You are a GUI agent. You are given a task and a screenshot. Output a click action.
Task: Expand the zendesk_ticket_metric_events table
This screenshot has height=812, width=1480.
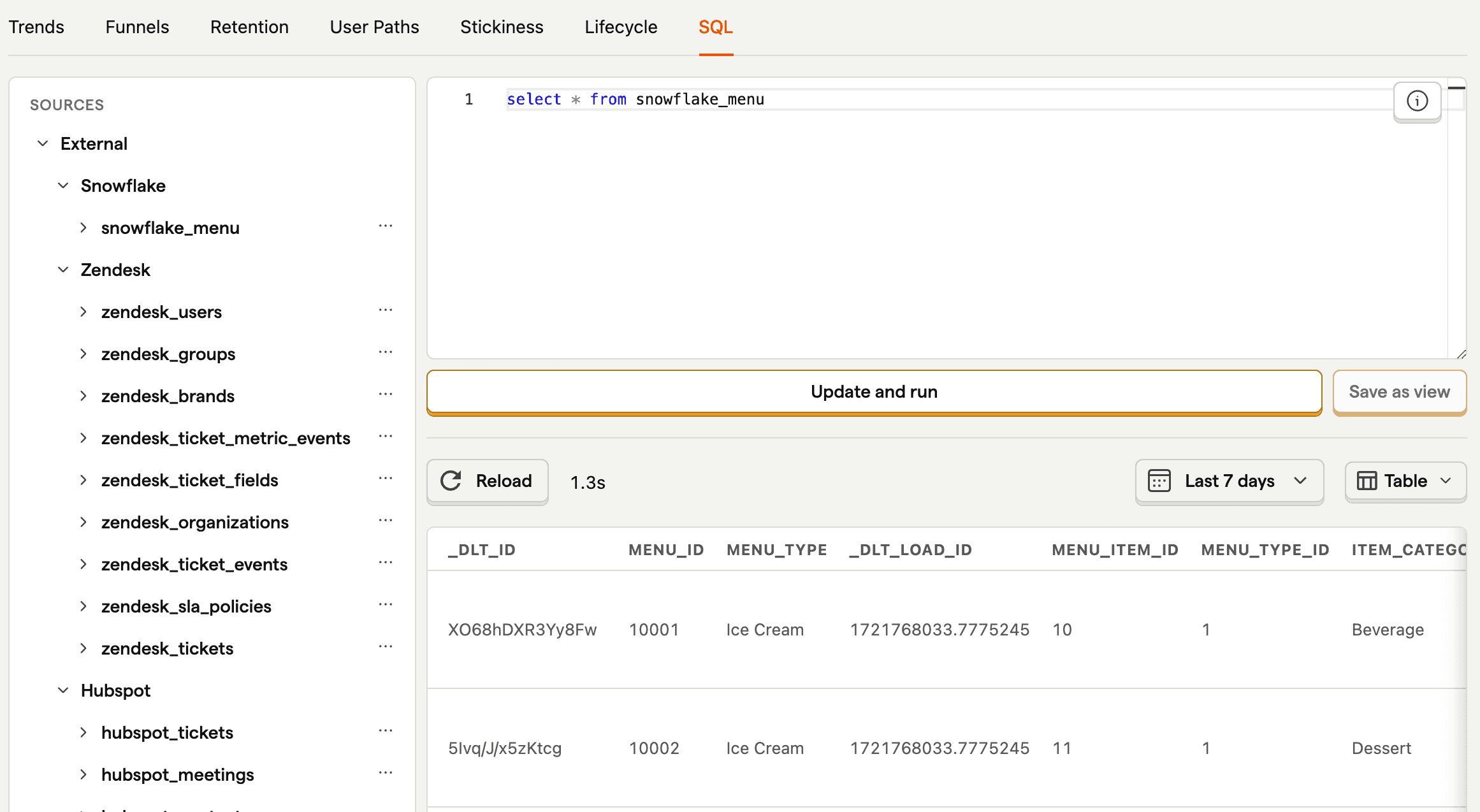tap(83, 438)
